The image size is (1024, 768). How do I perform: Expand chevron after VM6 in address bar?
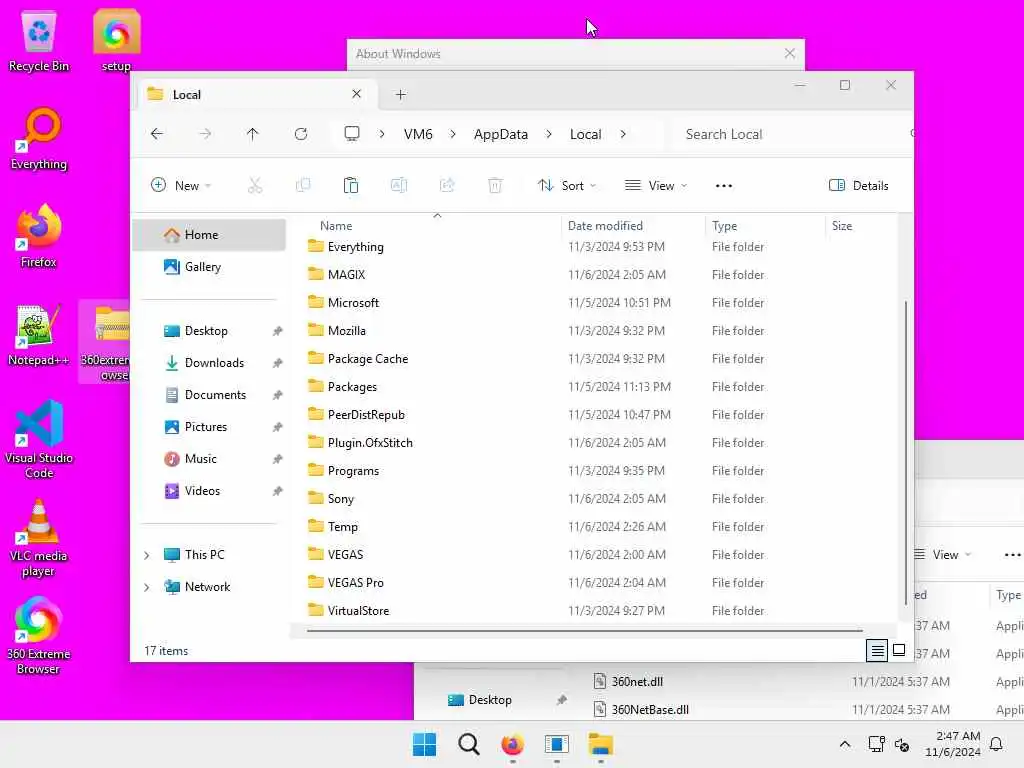(453, 134)
